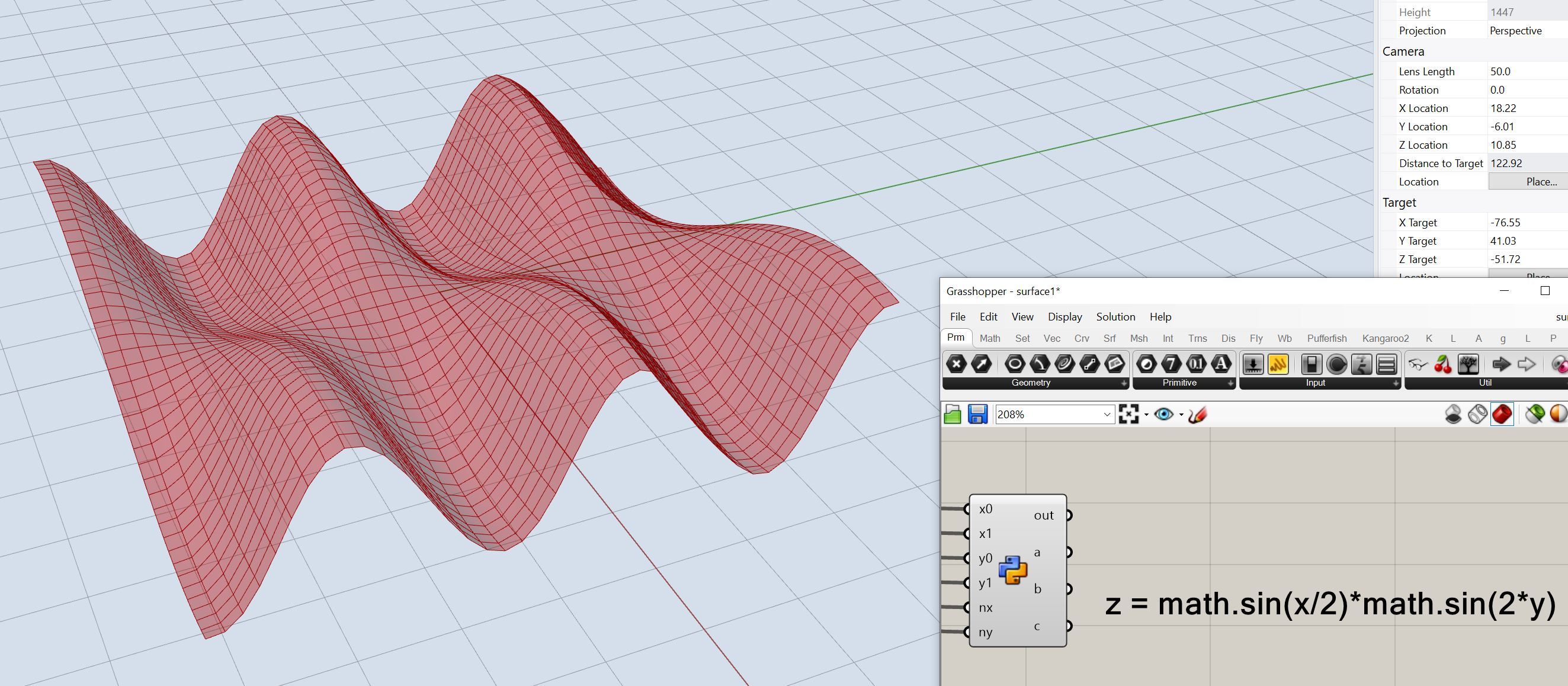Toggle preview for selected objects only
The image size is (1568, 686).
coord(1535,415)
